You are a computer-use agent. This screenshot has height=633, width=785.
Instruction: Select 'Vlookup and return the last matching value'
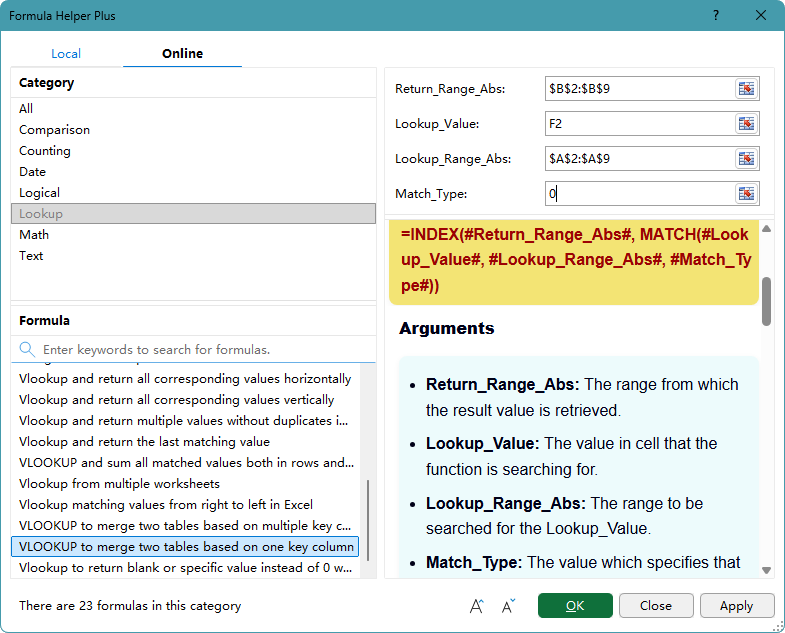[x=185, y=442]
